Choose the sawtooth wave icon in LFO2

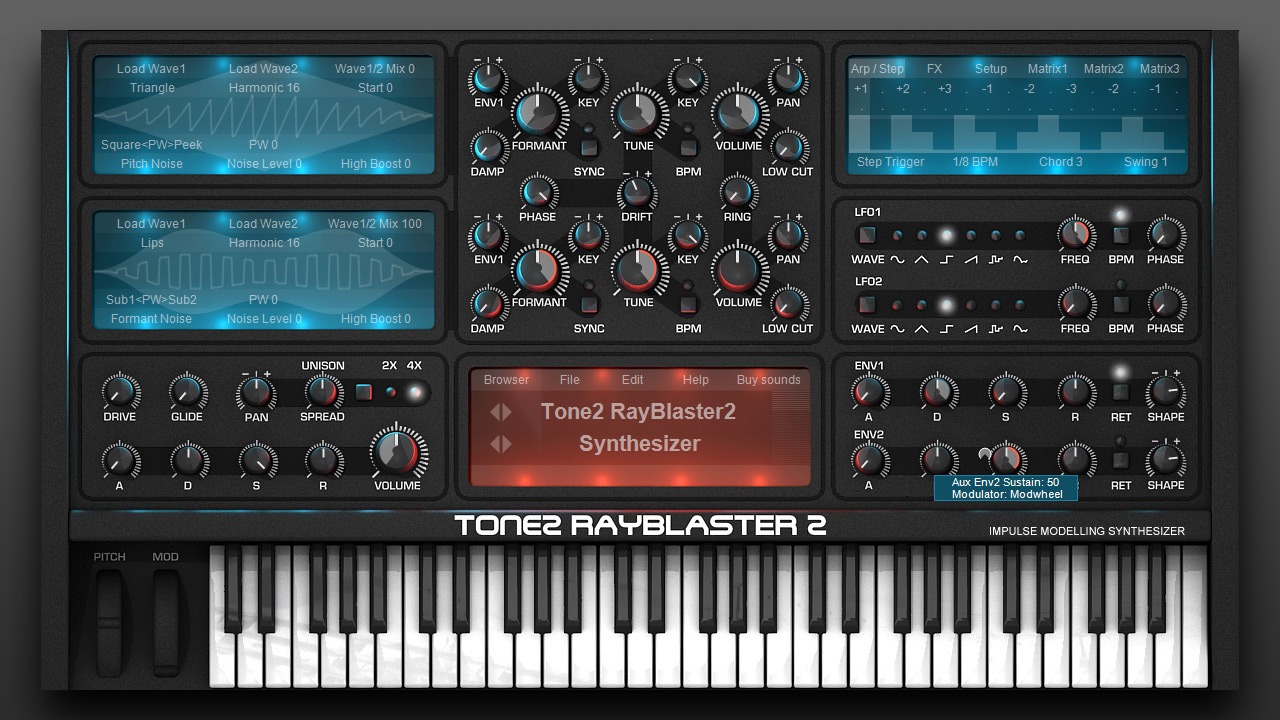(971, 329)
